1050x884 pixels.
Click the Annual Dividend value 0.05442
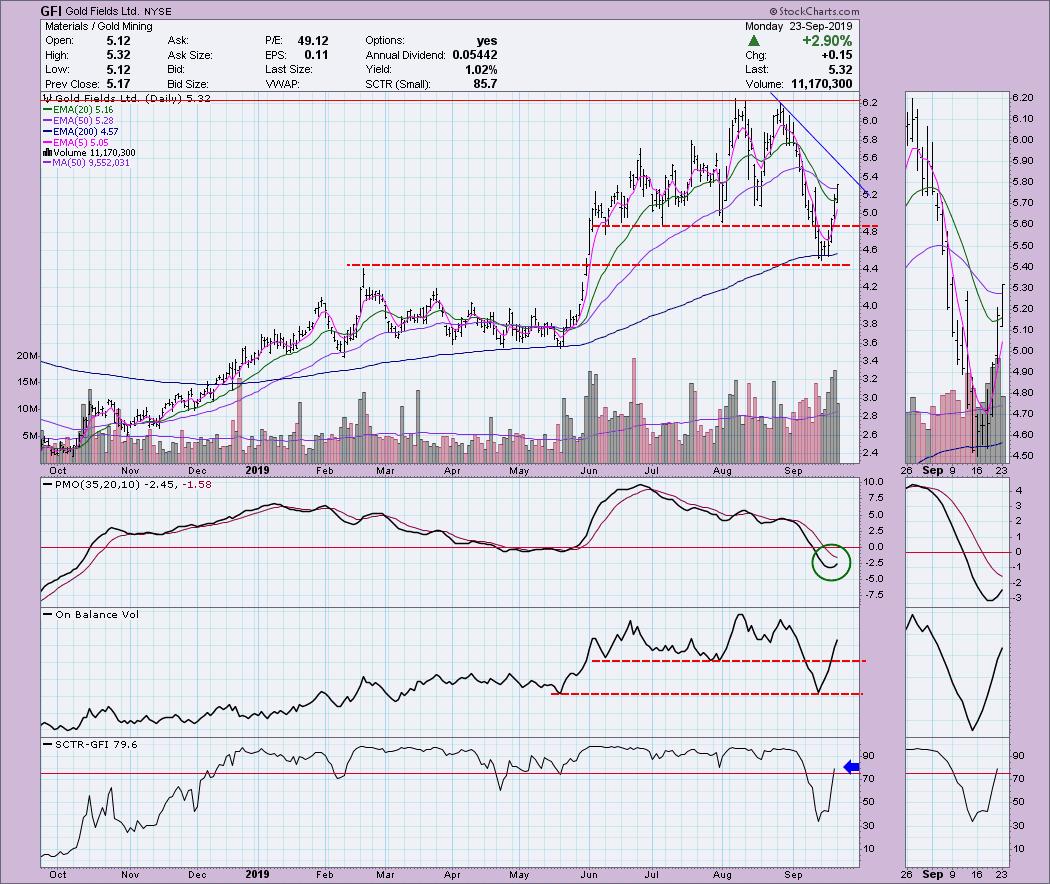(x=475, y=55)
